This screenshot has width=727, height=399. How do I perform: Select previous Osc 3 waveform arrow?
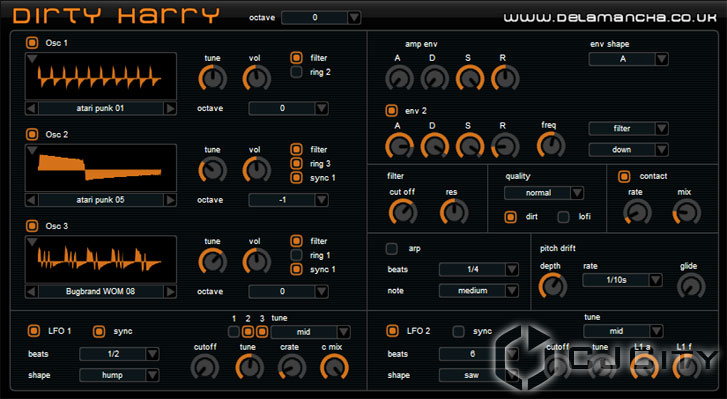coord(32,291)
